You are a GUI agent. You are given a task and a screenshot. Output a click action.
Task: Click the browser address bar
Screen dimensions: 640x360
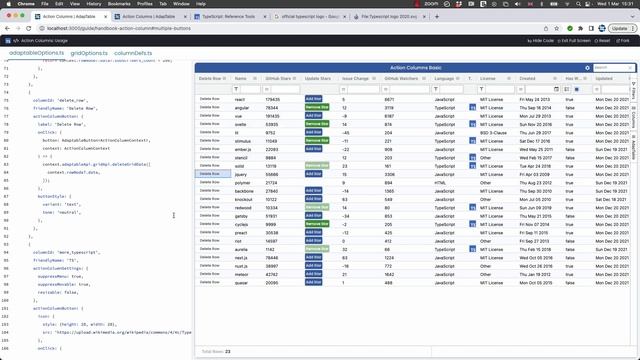coord(290,29)
